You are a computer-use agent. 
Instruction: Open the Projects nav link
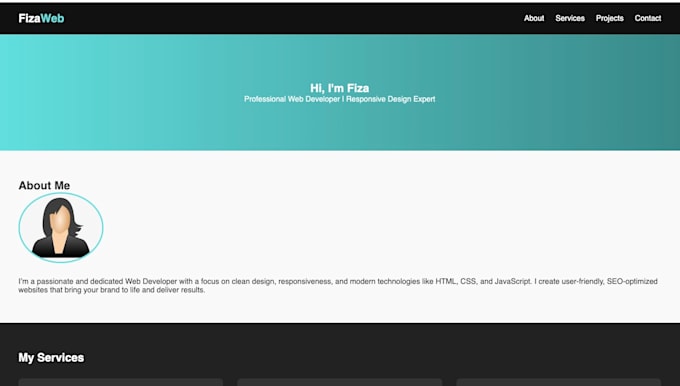(x=609, y=18)
